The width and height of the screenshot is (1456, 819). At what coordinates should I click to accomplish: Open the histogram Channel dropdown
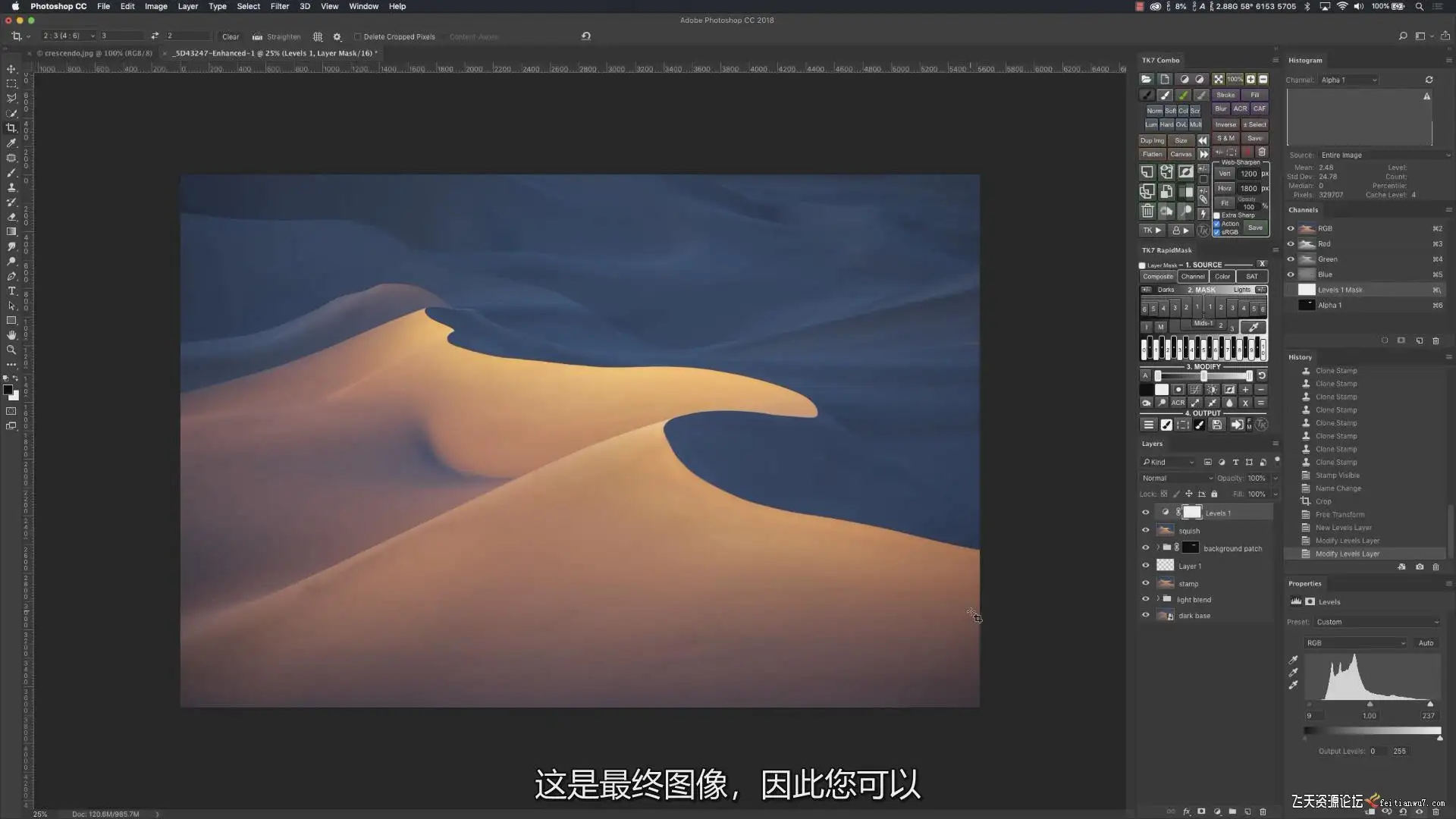(x=1348, y=80)
